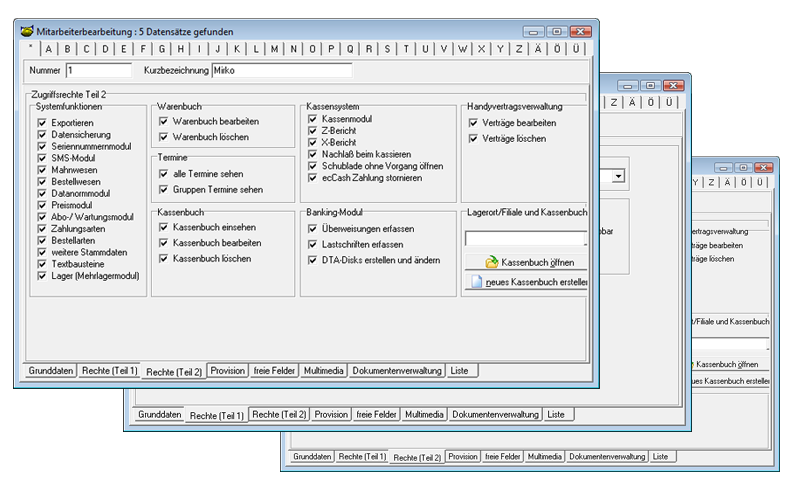Minimize the rearmost right window
The width and height of the screenshot is (809, 488).
(x=724, y=168)
